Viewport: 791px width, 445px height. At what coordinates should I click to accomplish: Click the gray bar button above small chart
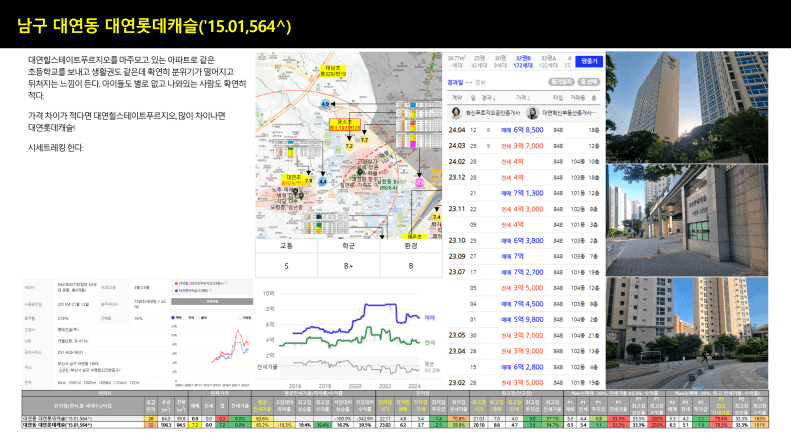[x=212, y=301]
